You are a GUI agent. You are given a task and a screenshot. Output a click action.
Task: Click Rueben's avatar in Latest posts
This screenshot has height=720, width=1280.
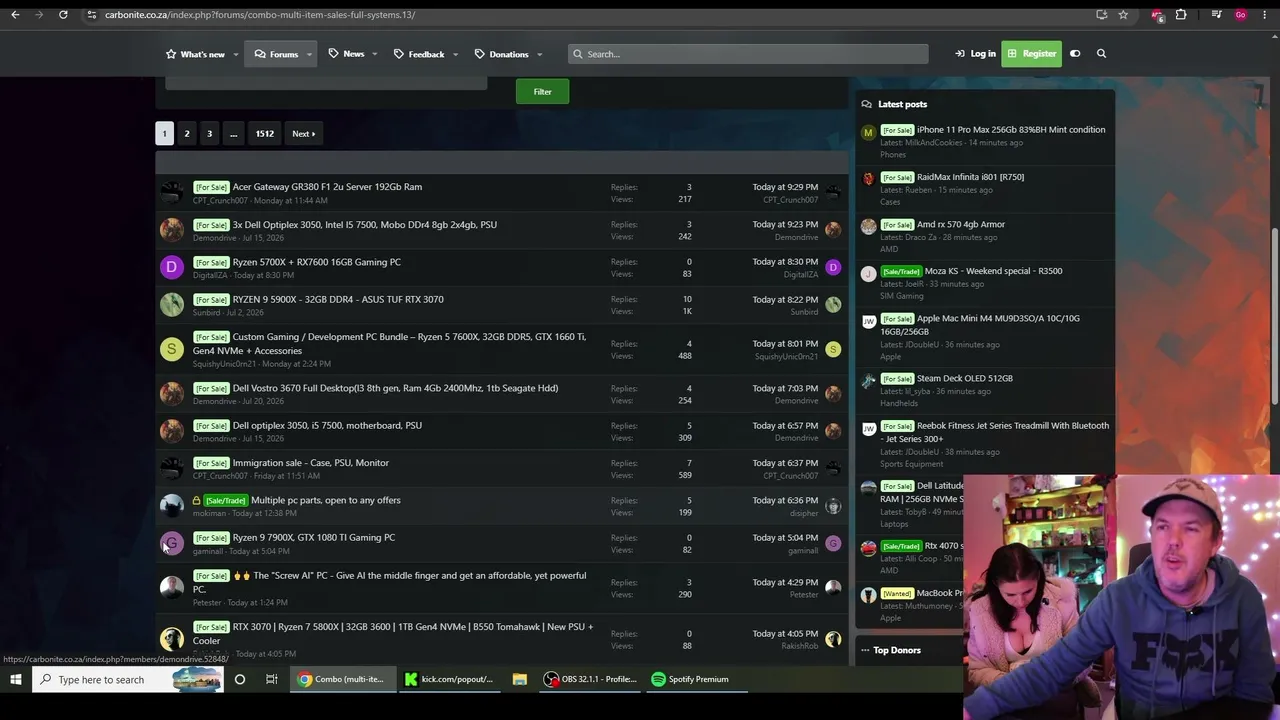(868, 179)
